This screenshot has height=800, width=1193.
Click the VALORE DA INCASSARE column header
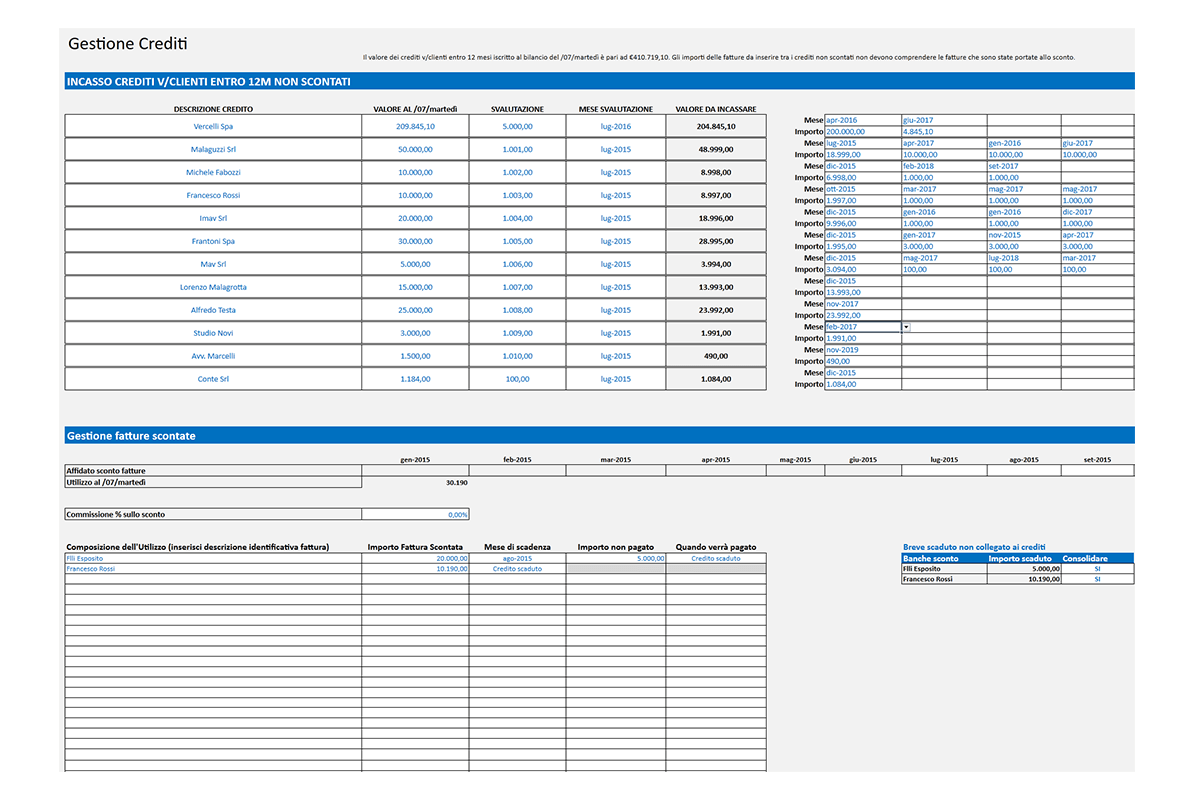(716, 109)
